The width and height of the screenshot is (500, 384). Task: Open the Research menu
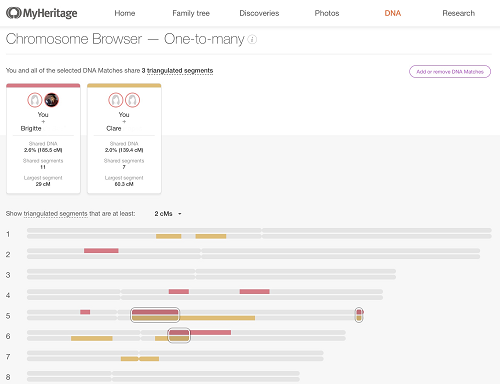[459, 13]
